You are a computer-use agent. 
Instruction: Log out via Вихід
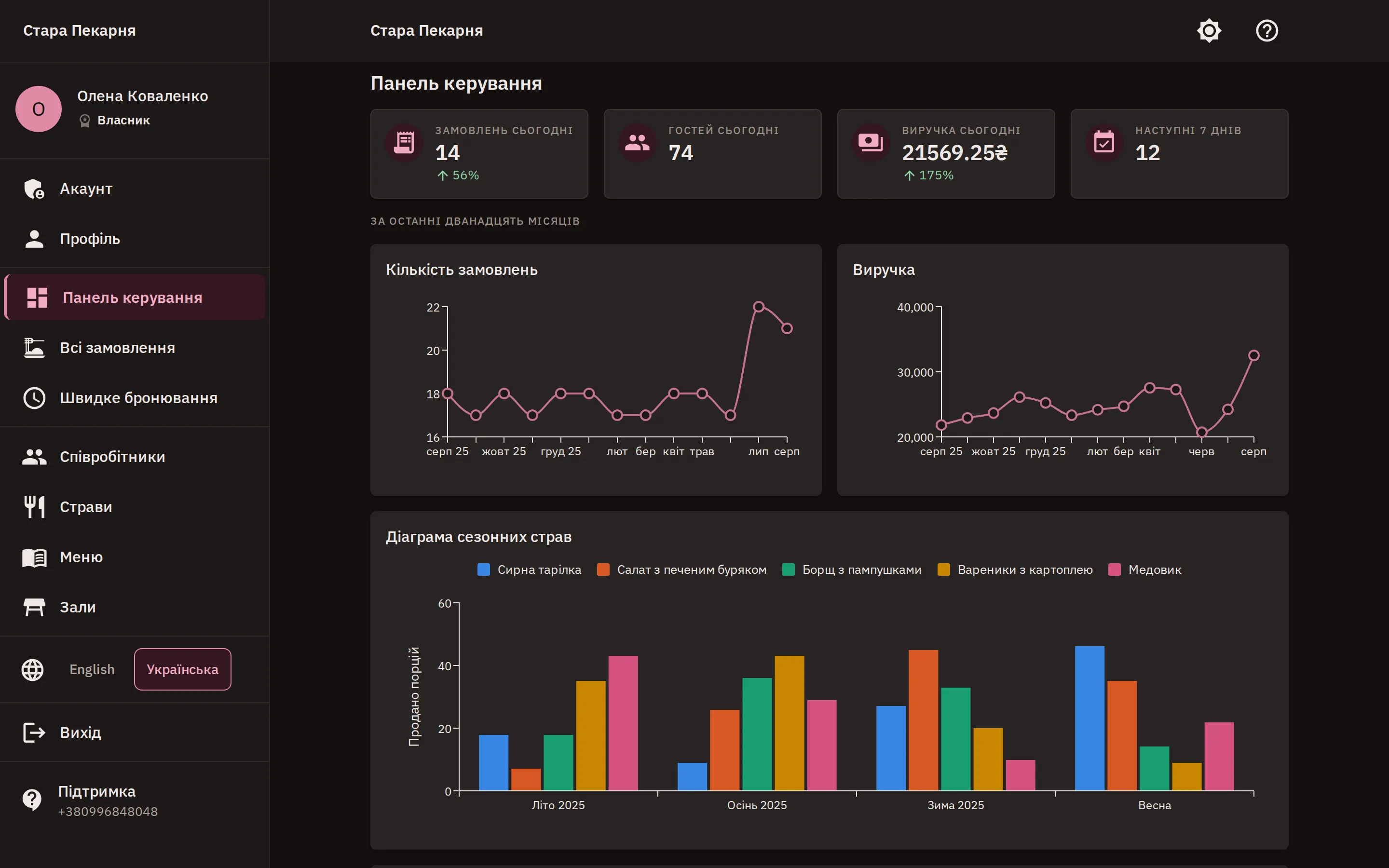click(x=135, y=732)
